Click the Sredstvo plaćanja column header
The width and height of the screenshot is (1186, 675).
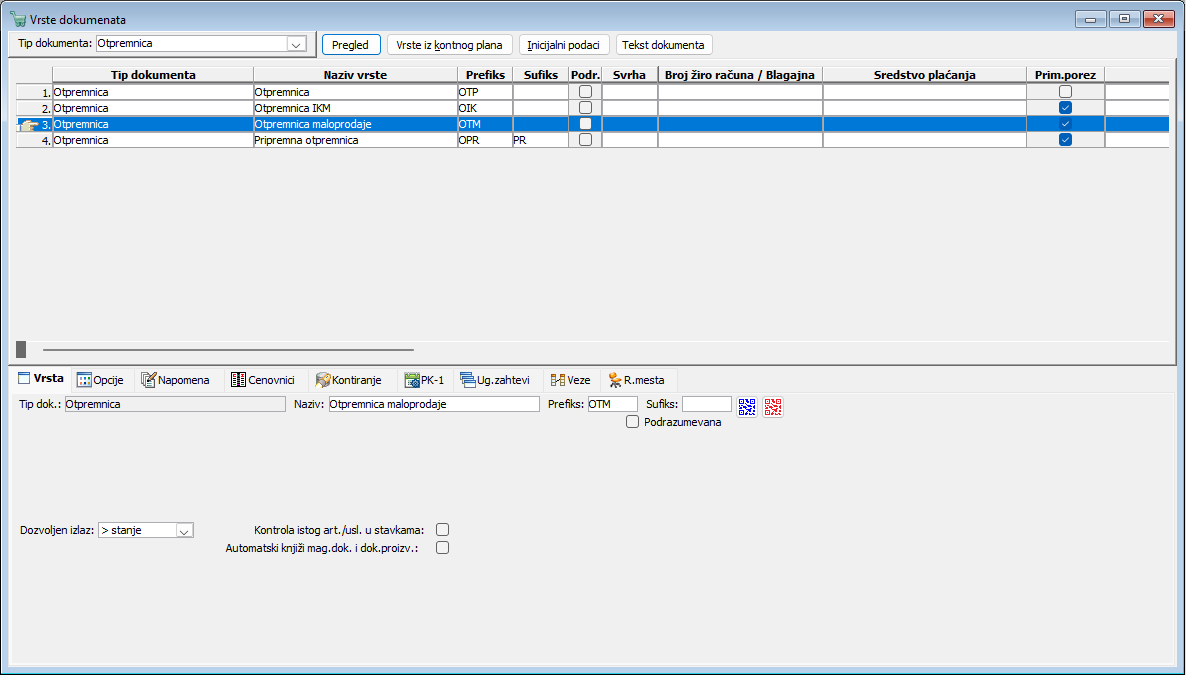[x=924, y=75]
